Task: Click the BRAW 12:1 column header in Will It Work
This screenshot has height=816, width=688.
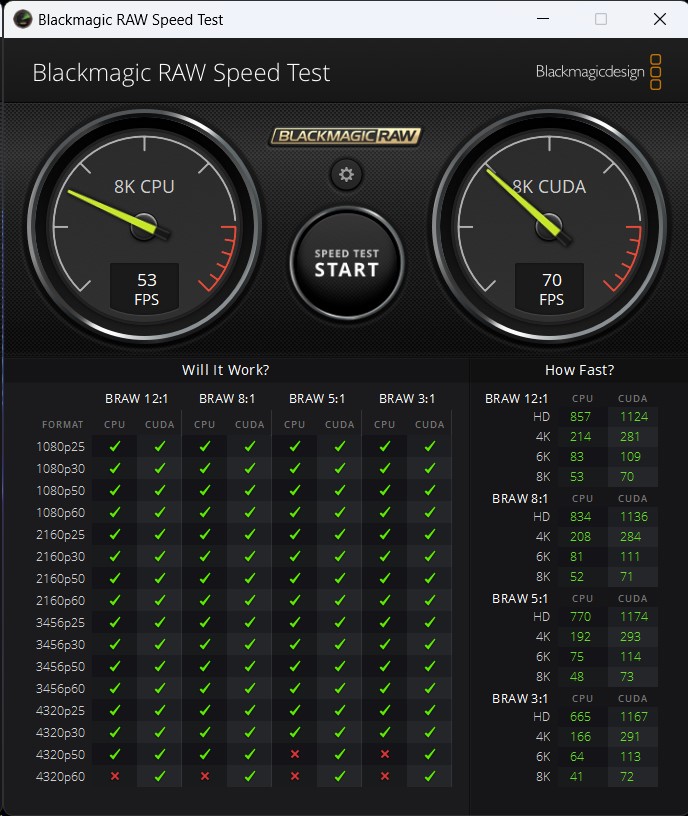Action: click(x=137, y=399)
